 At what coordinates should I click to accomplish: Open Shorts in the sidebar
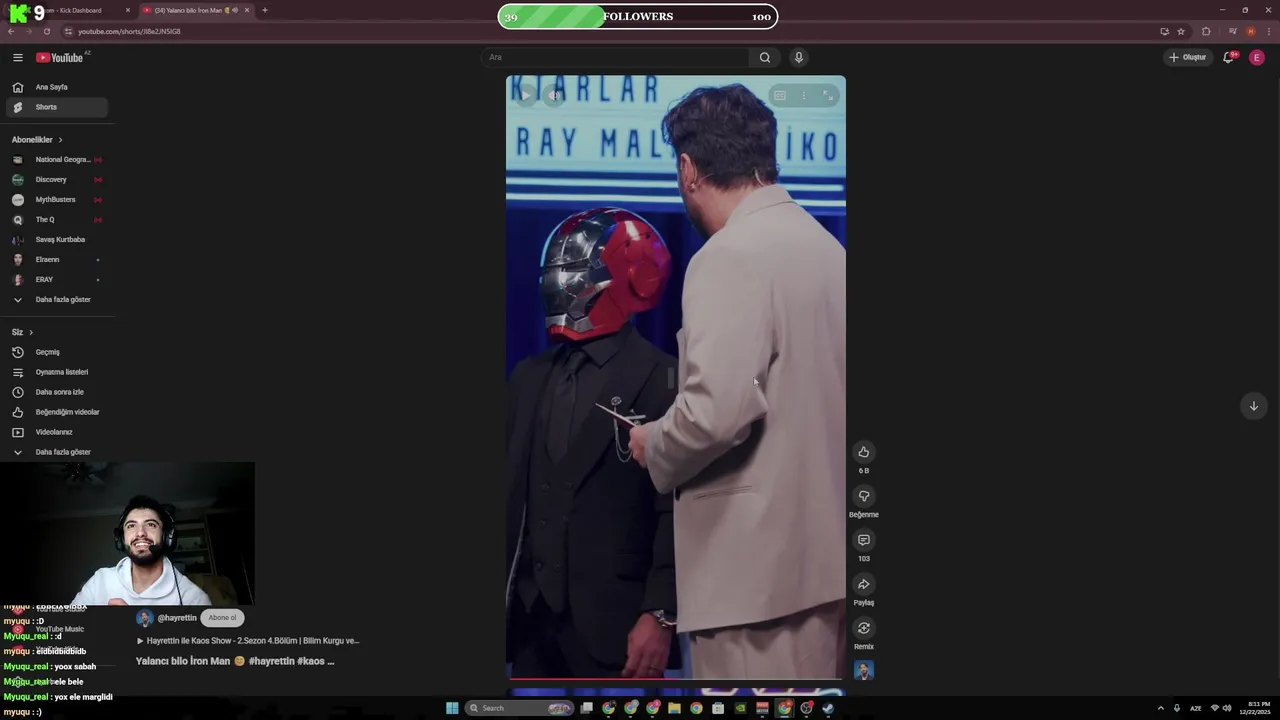pyautogui.click(x=58, y=107)
